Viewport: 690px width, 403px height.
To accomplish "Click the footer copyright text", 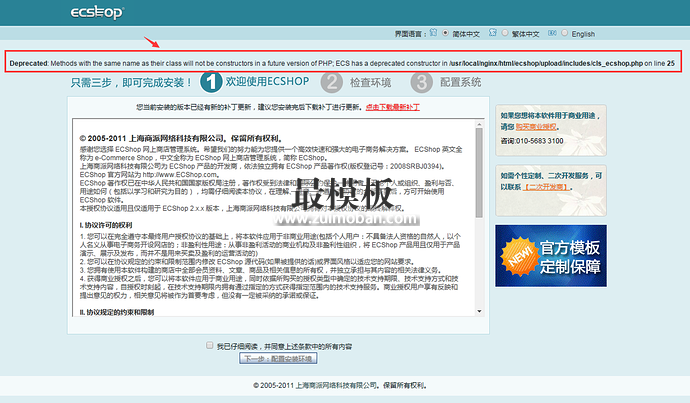I will coord(340,385).
